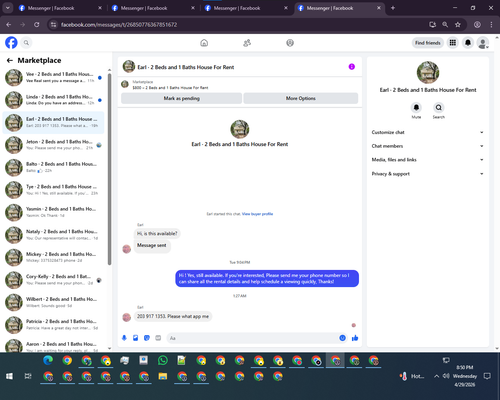Open the tab search dropdown arrow

[8, 8]
